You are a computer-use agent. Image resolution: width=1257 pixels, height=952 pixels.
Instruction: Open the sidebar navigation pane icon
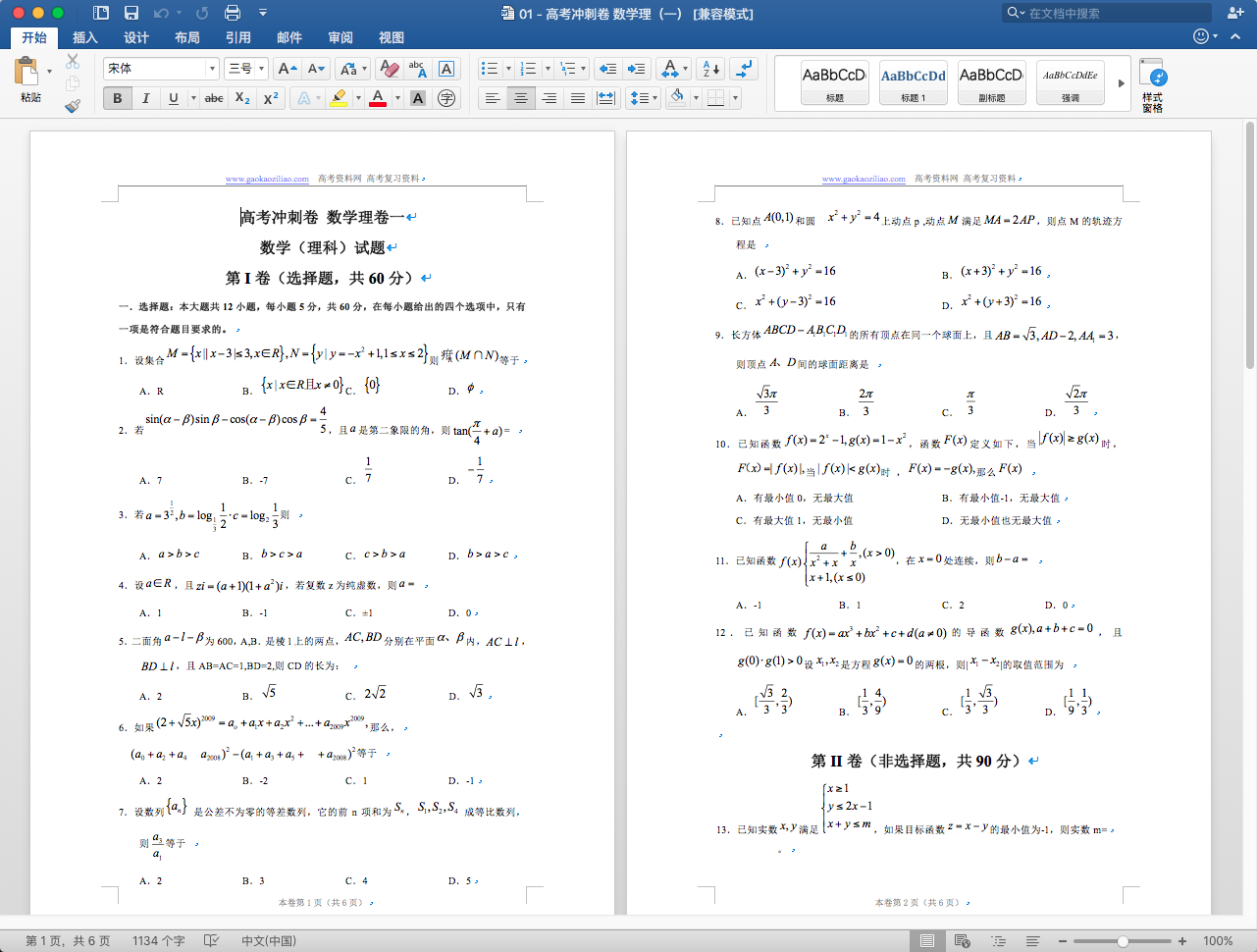[101, 13]
